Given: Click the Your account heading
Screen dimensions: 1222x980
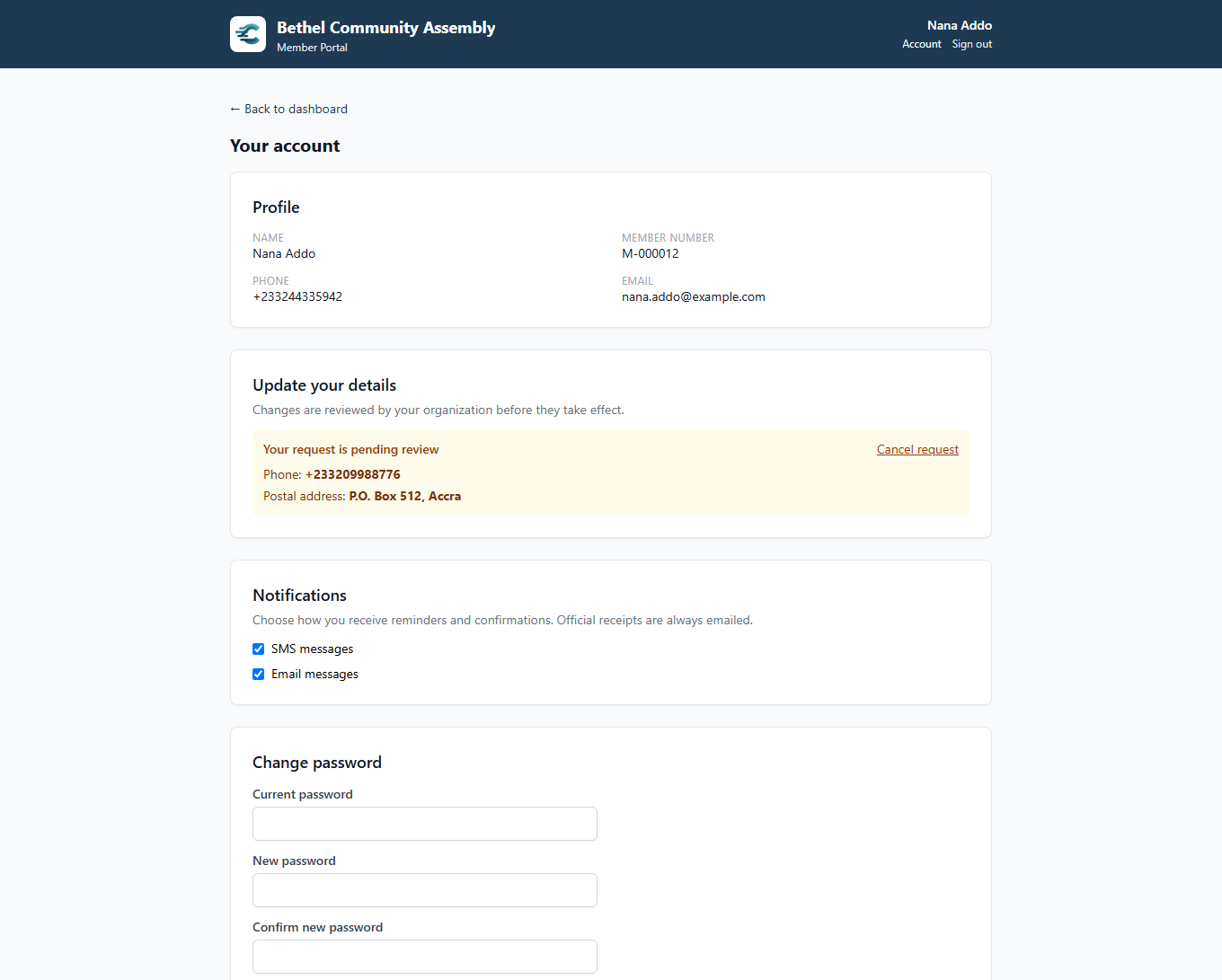Looking at the screenshot, I should pyautogui.click(x=285, y=146).
